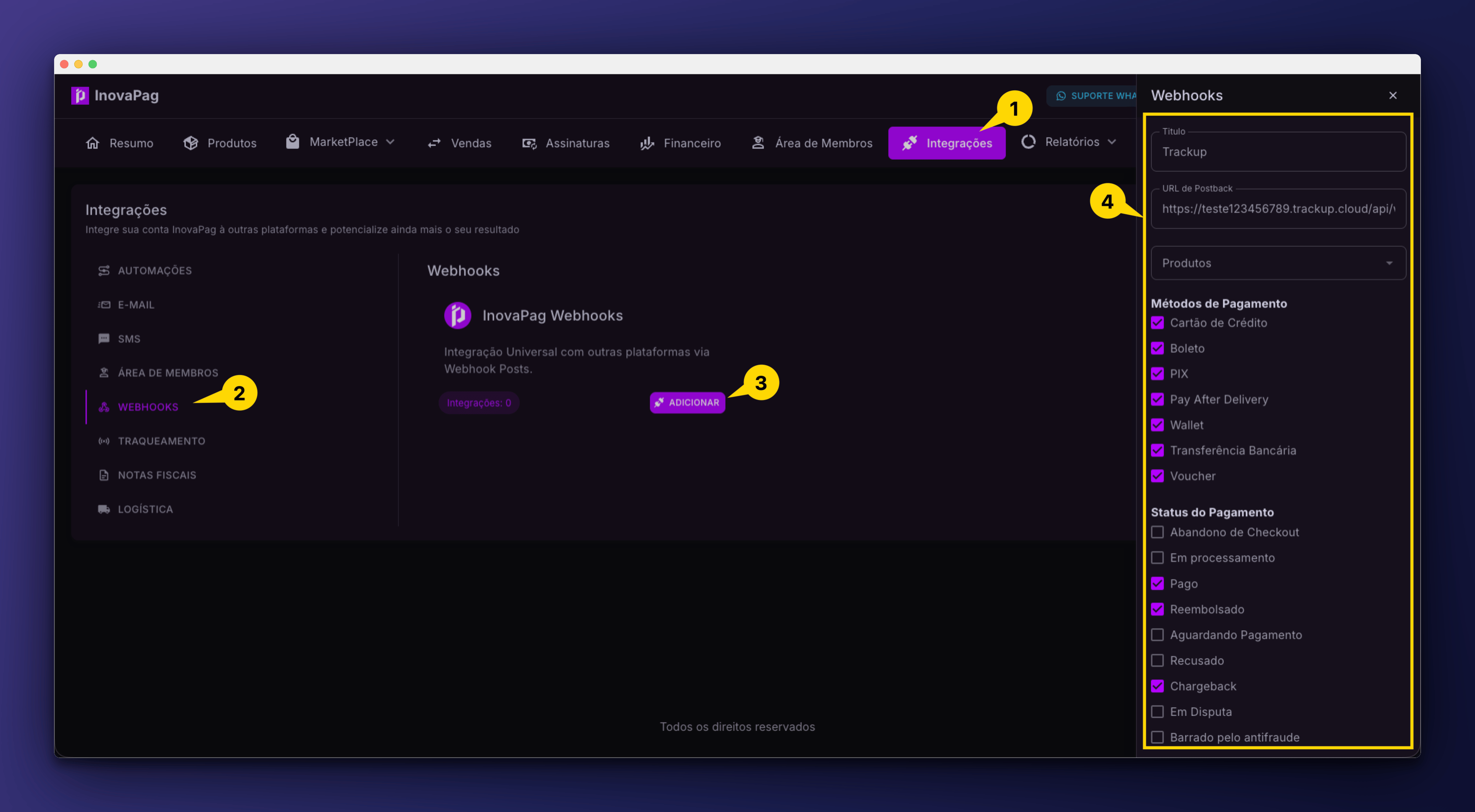Image resolution: width=1475 pixels, height=812 pixels.
Task: Click the sidebar Área de Membros icon
Action: (104, 373)
